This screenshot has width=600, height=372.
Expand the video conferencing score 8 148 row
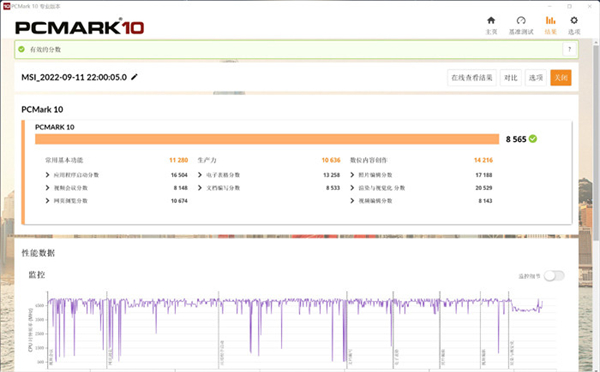116,188
